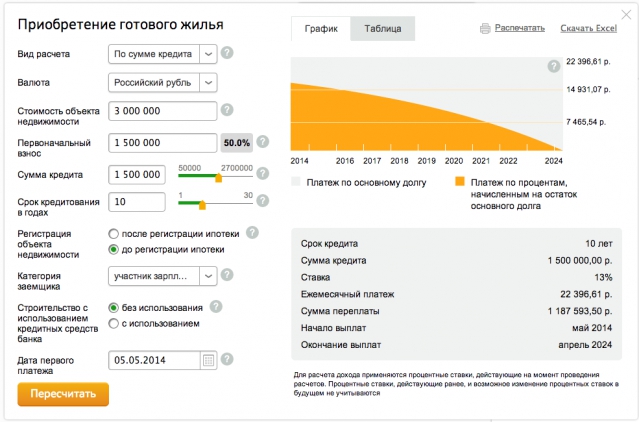This screenshot has height=422, width=639.
Task: Open help icon next to Вид расчета
Action: (227, 53)
